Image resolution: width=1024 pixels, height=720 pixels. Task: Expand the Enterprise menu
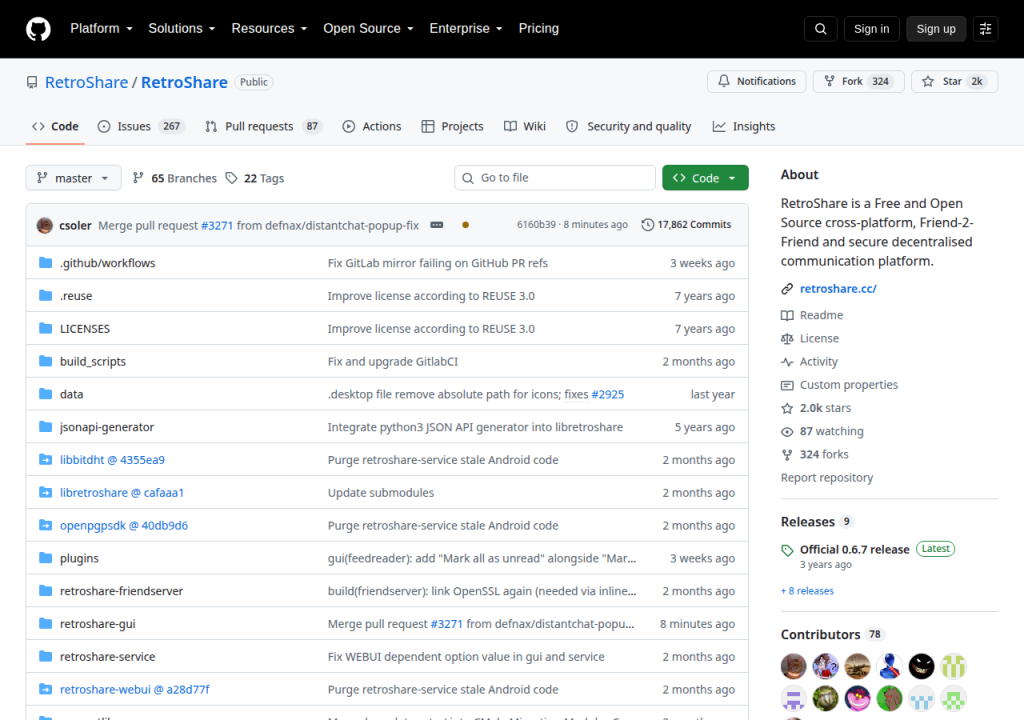466,29
